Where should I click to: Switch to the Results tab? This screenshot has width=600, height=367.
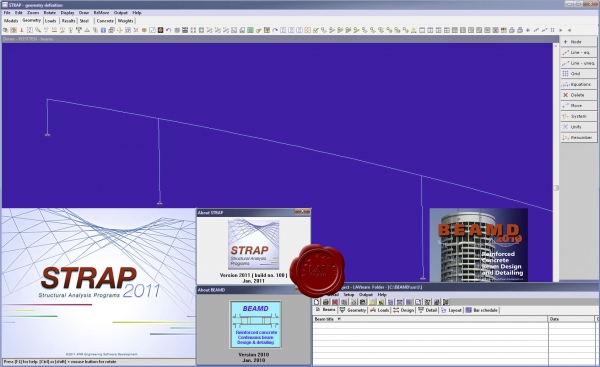pos(68,21)
